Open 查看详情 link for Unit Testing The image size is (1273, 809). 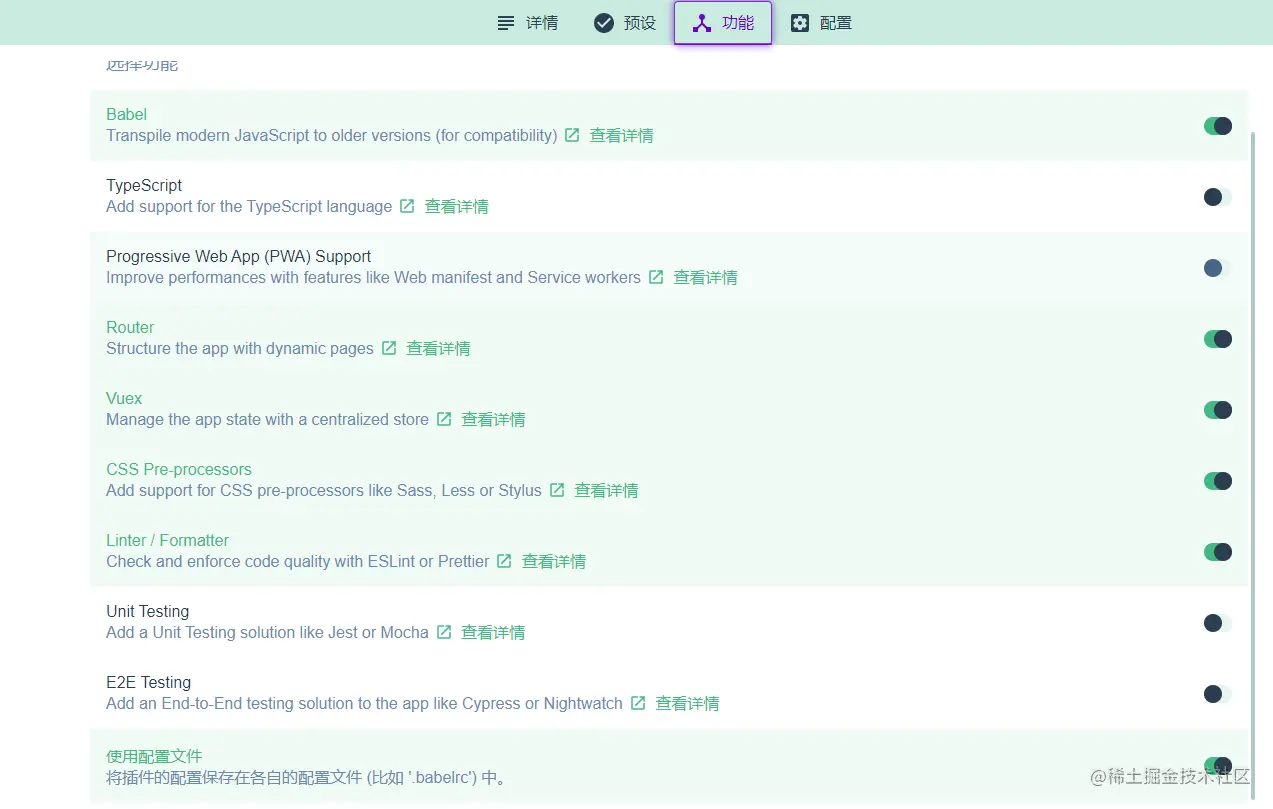[x=493, y=633]
